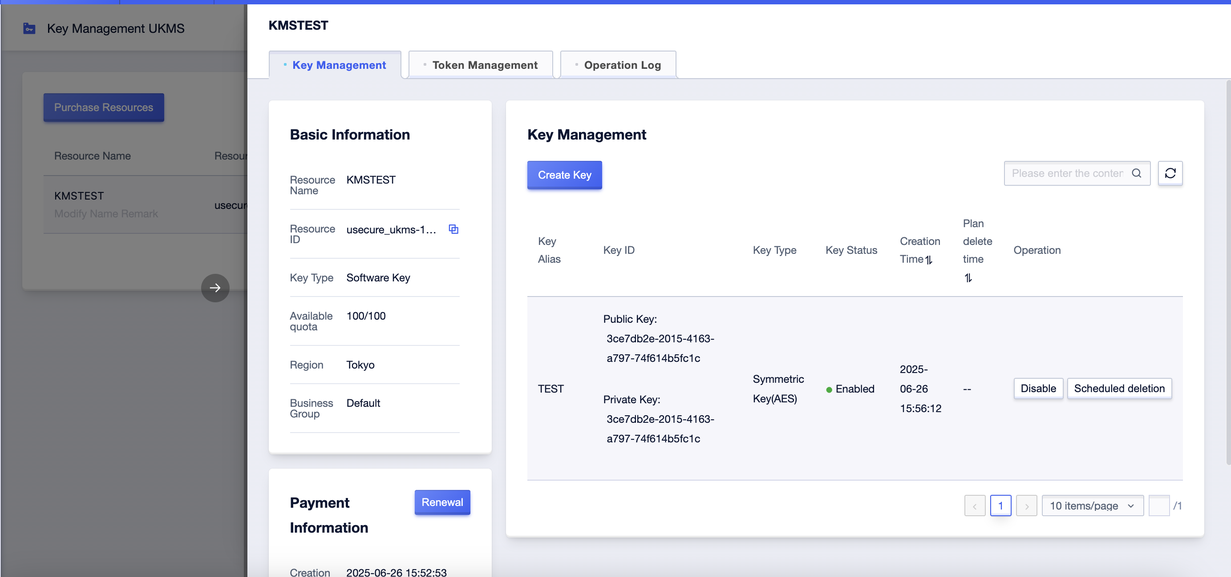The height and width of the screenshot is (577, 1231).
Task: Open the Operation Log tab
Action: (618, 65)
